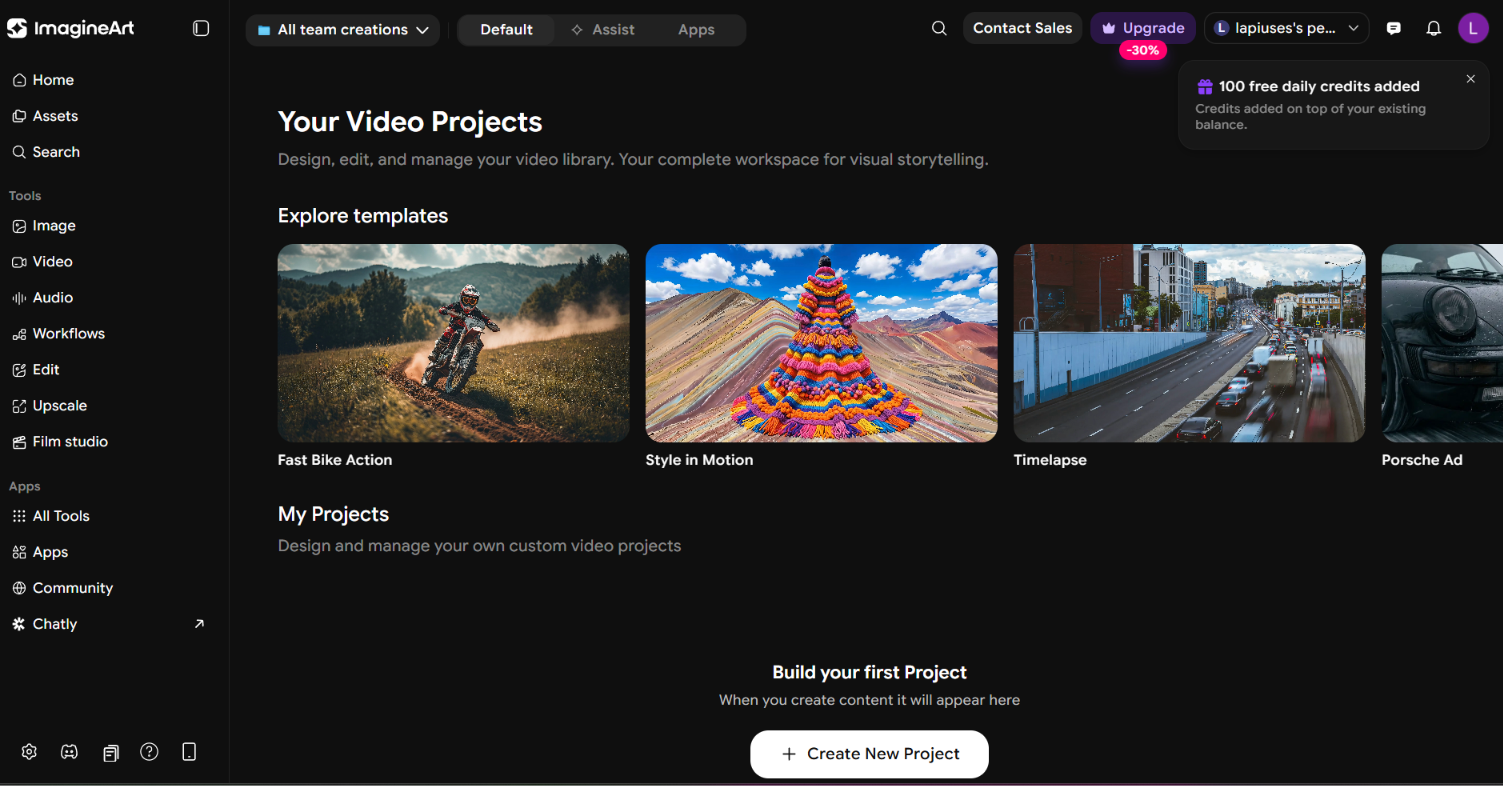Collapse the sidebar with the panel icon
Screen dimensions: 1503x786
(x=201, y=29)
